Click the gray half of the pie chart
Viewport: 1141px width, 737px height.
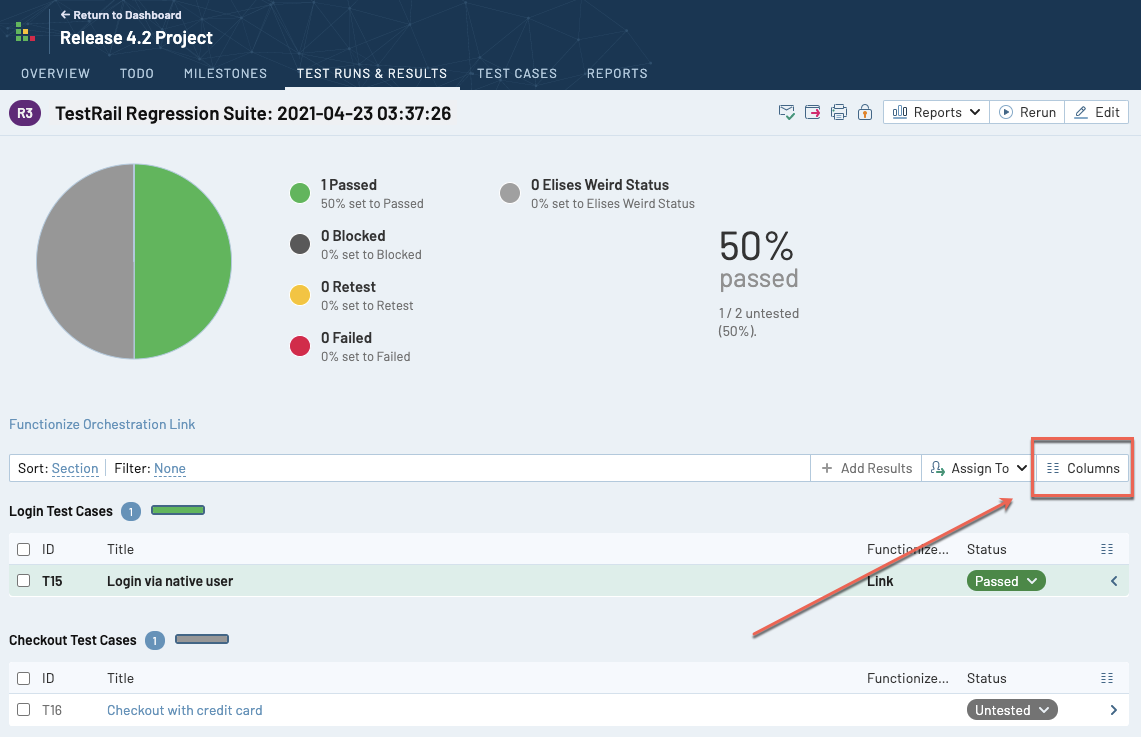tap(85, 261)
